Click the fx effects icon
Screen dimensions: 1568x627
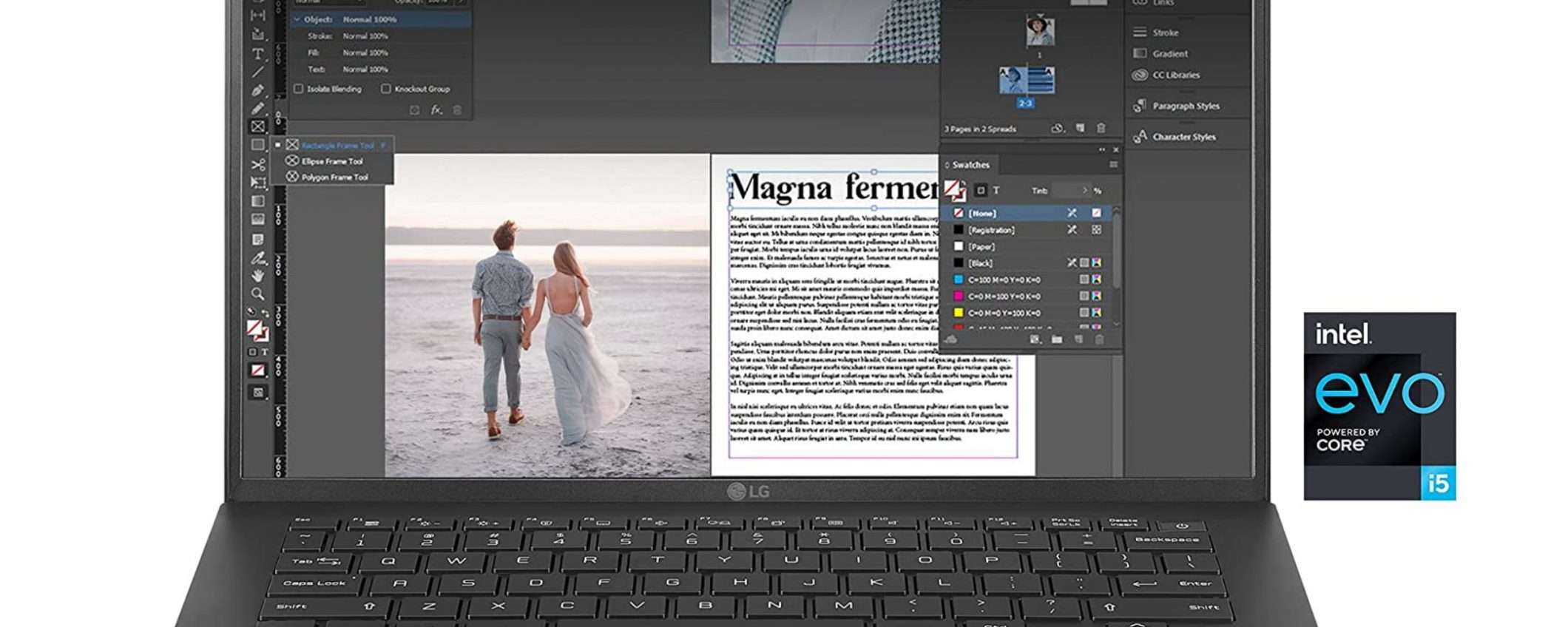pyautogui.click(x=436, y=110)
